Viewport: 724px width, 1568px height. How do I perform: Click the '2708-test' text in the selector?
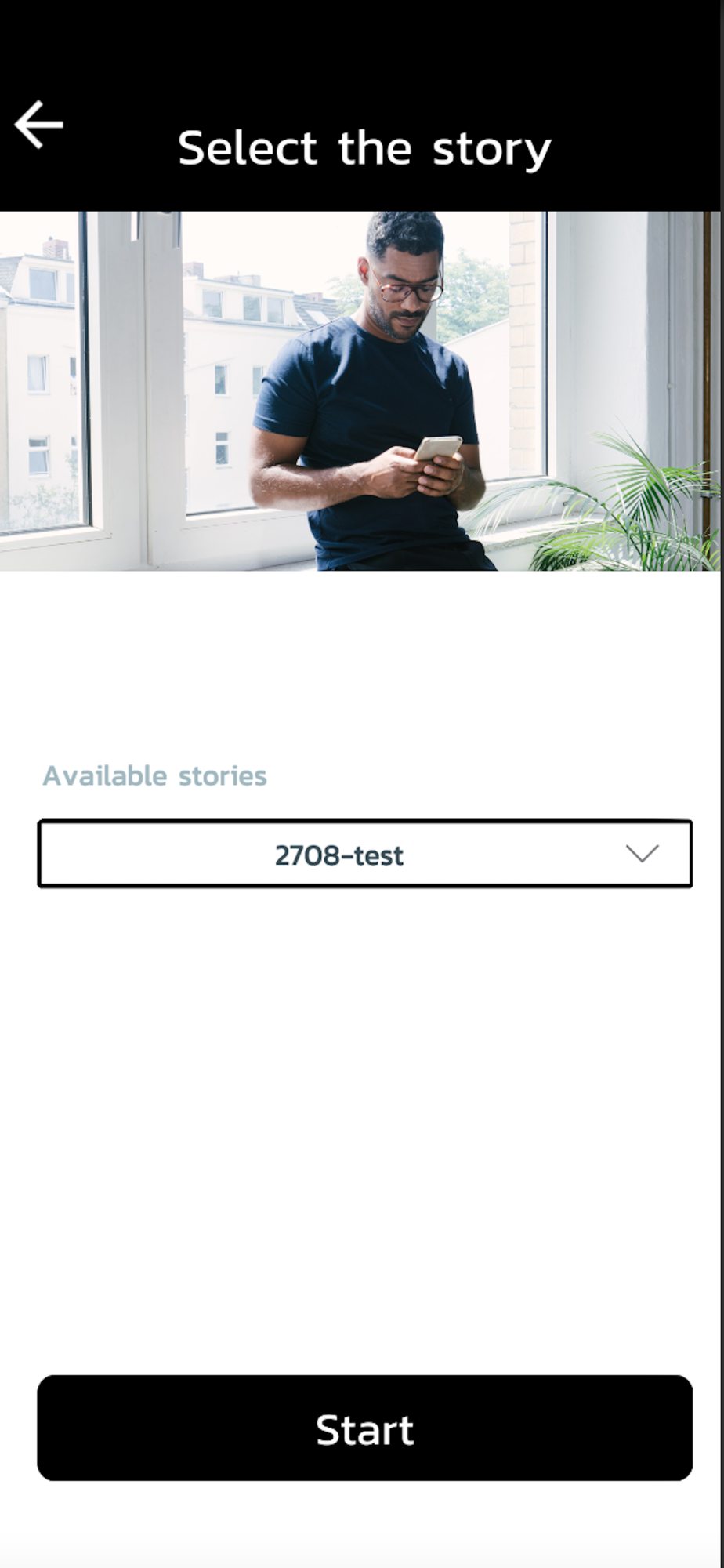[338, 855]
